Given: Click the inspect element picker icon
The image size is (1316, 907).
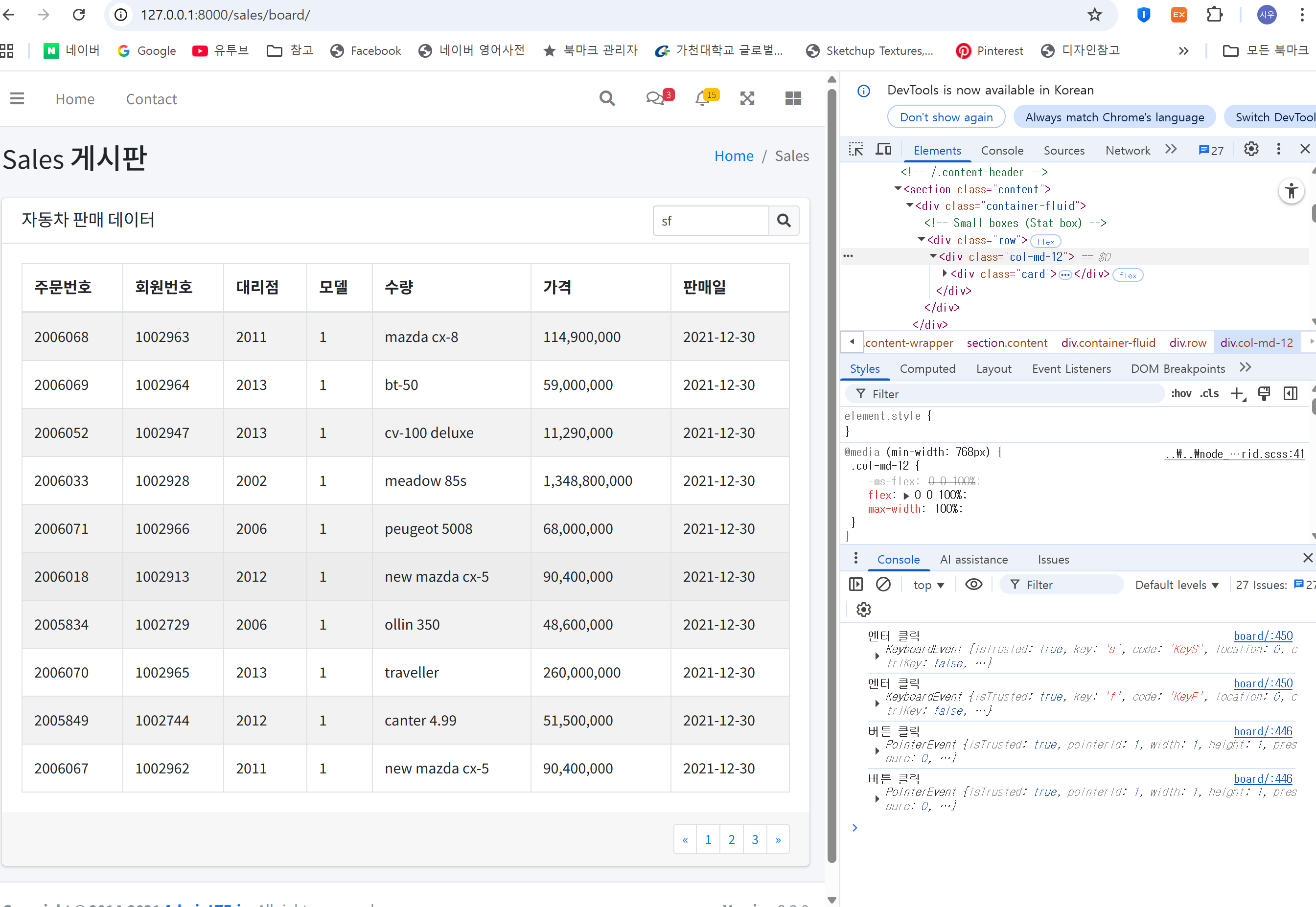Looking at the screenshot, I should tap(855, 150).
